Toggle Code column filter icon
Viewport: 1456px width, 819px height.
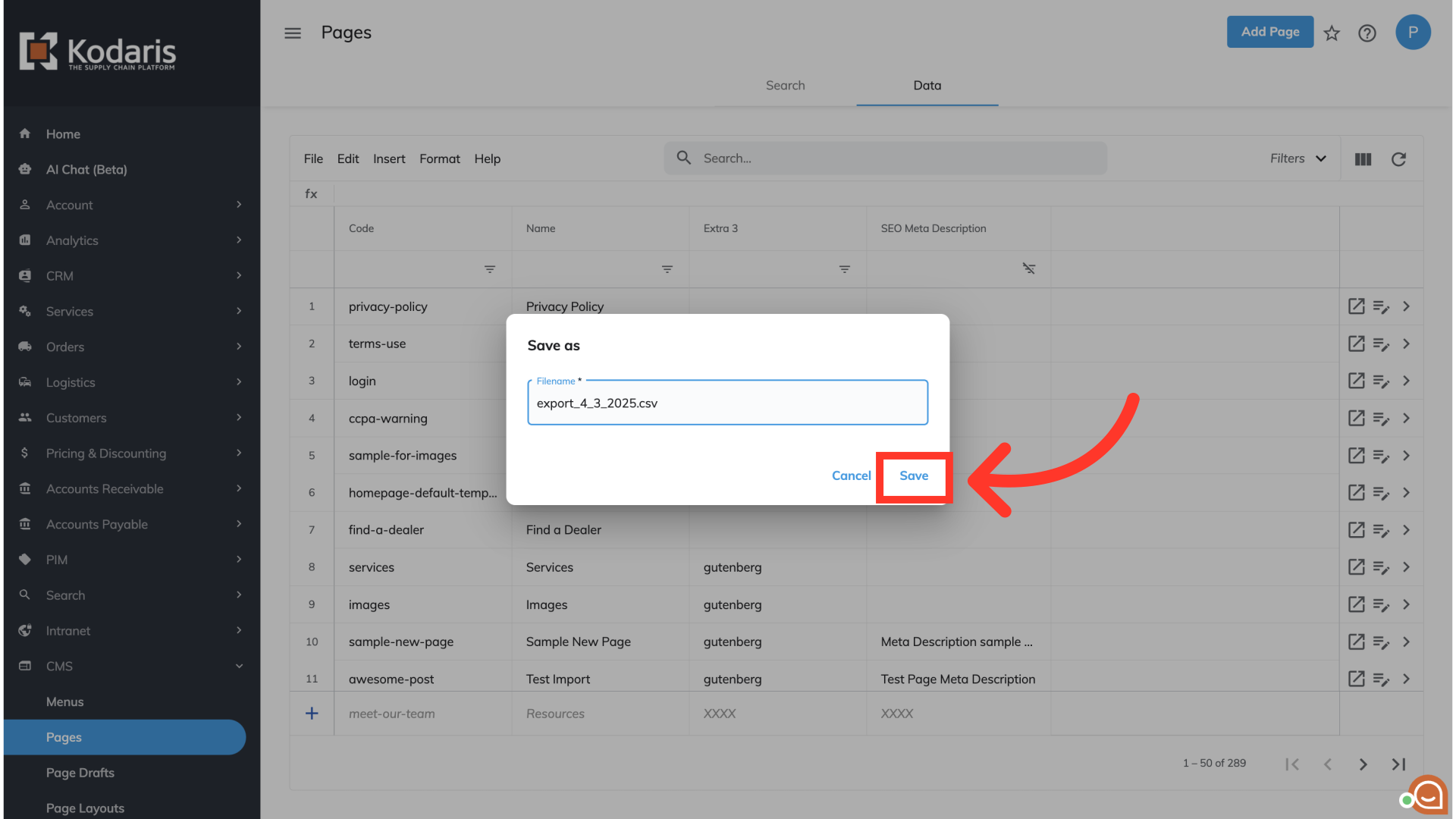click(x=490, y=269)
